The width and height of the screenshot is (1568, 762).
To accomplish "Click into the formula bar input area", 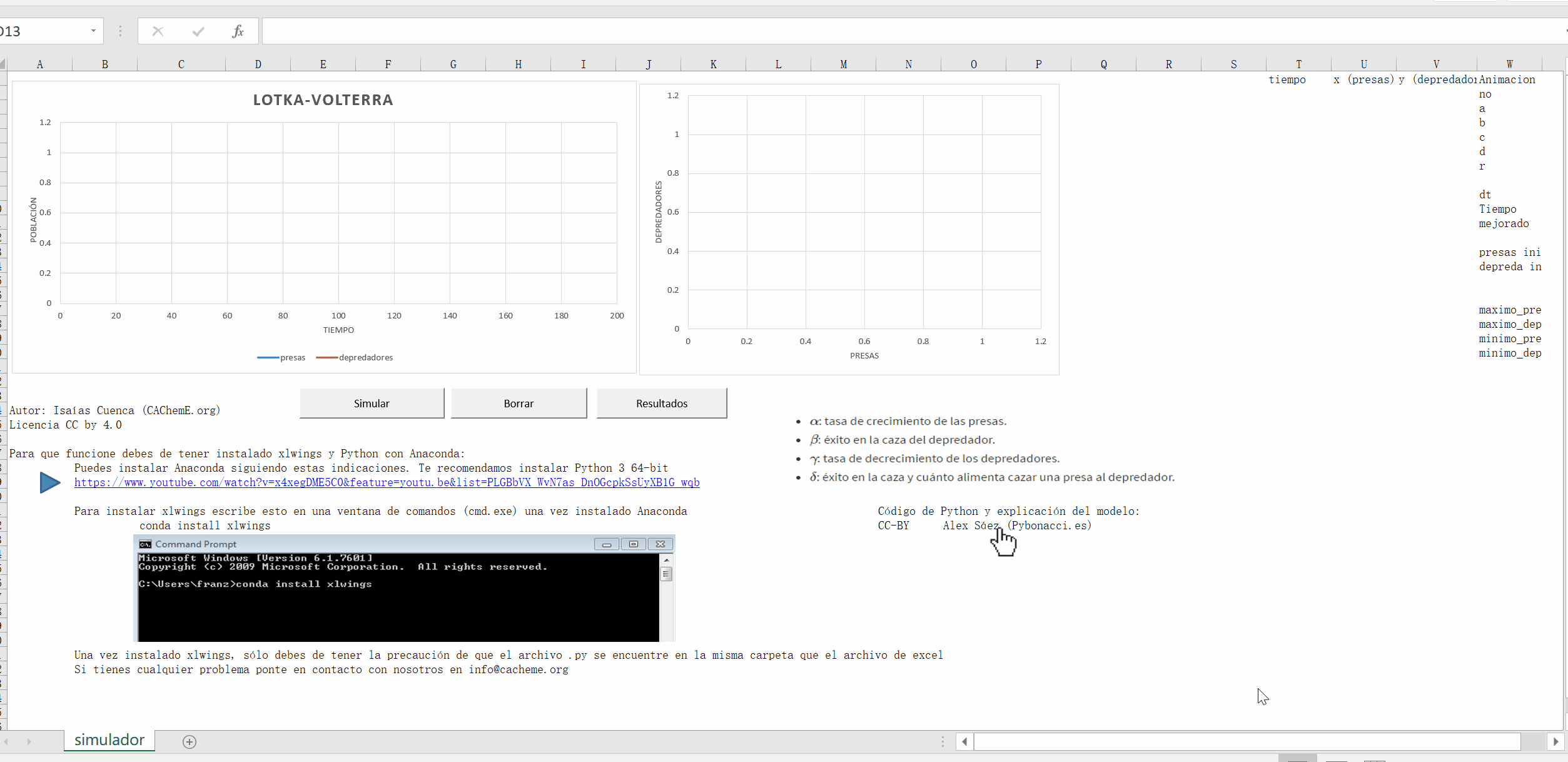I will tap(910, 31).
